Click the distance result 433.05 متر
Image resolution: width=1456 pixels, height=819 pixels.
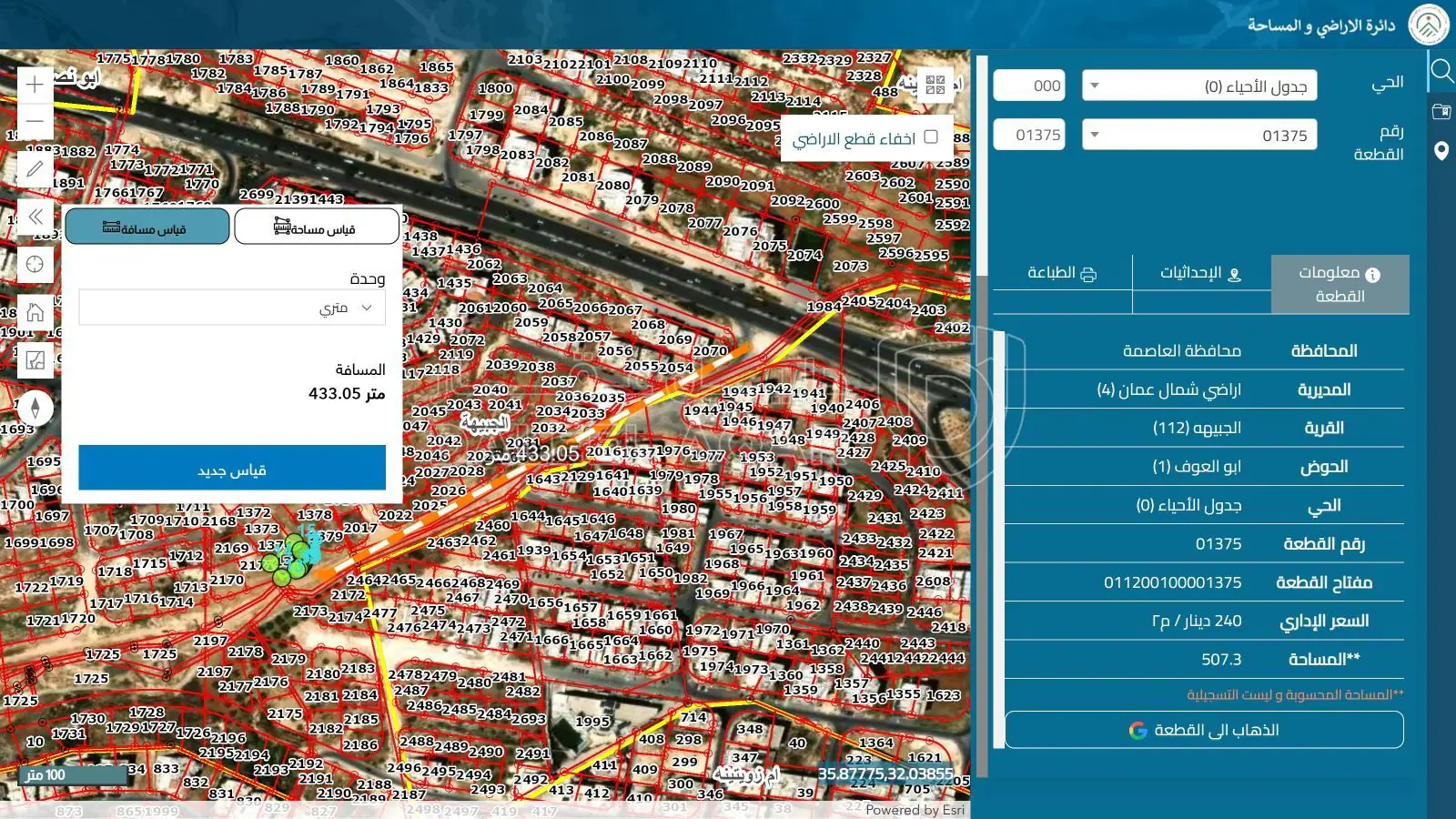pos(347,393)
